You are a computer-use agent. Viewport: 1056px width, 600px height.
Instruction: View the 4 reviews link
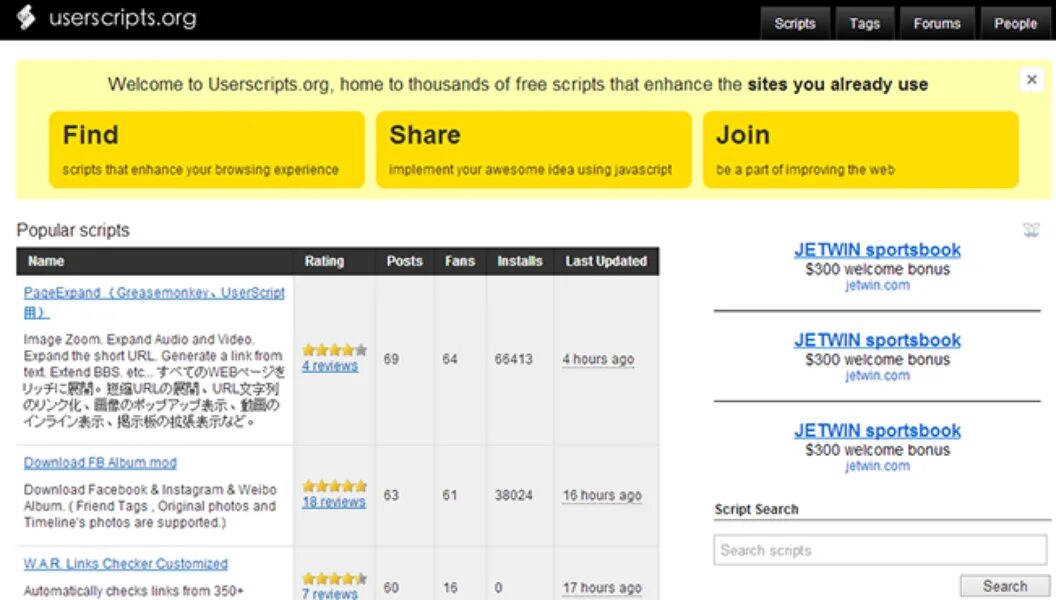click(330, 366)
